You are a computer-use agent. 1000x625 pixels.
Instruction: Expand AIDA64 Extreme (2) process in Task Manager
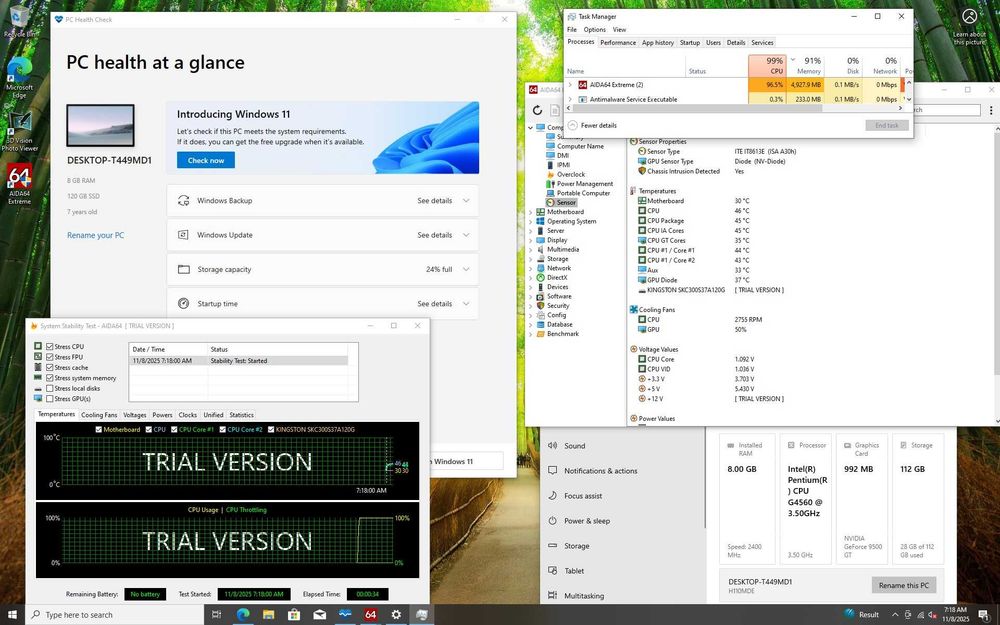click(570, 84)
